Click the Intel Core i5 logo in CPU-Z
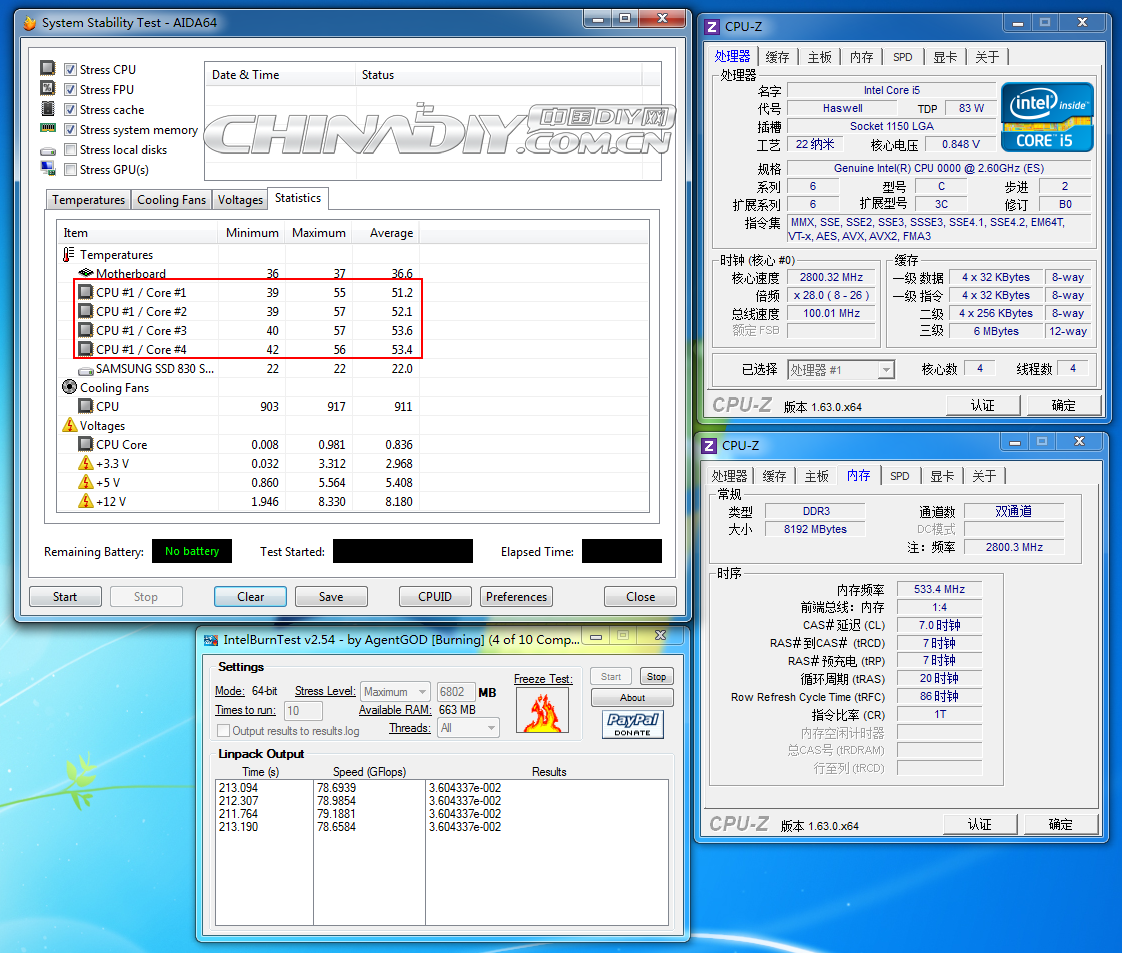The height and width of the screenshot is (953, 1122). (x=1046, y=115)
